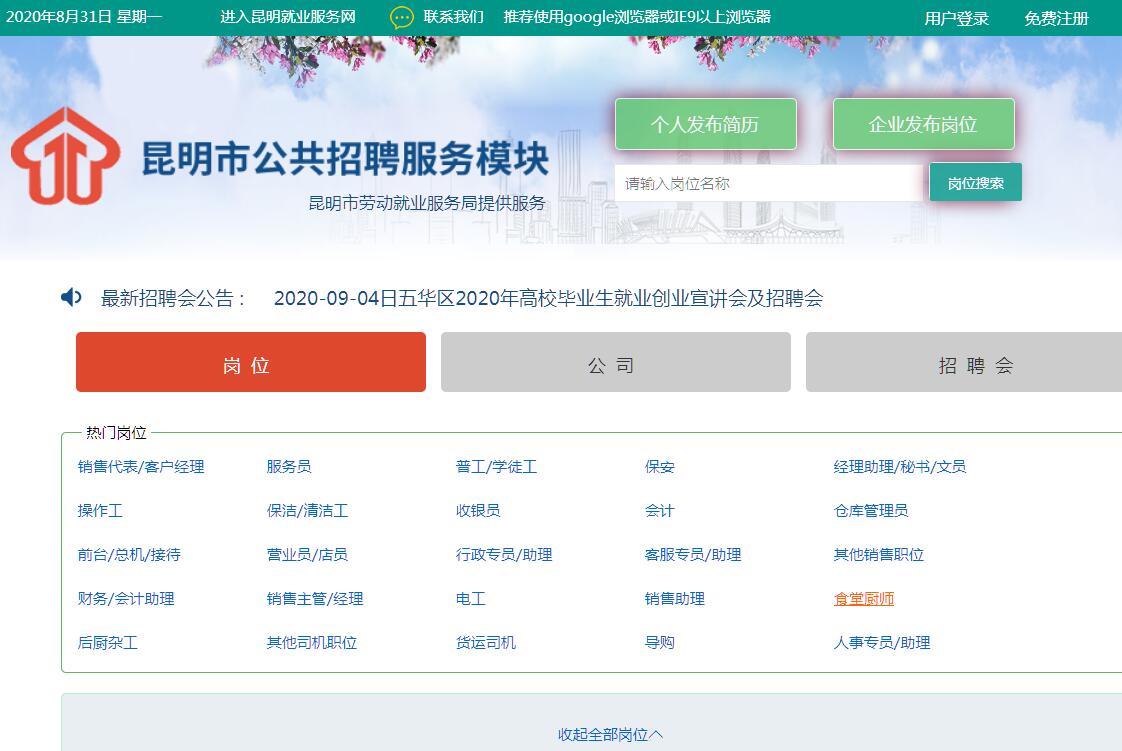The image size is (1122, 751).
Task: Open the latest job fair announcement link
Action: click(x=548, y=299)
